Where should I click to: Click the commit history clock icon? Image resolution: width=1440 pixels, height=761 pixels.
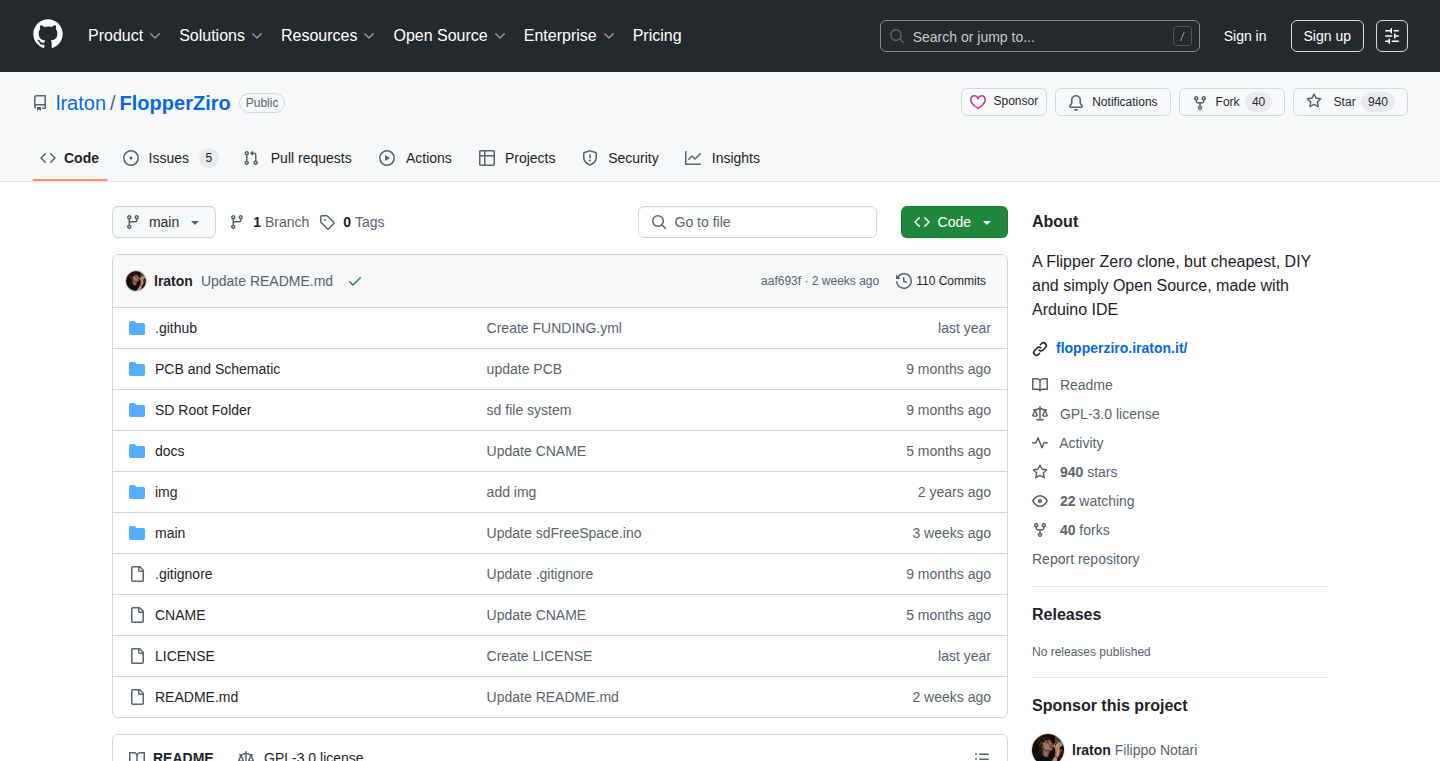coord(904,281)
